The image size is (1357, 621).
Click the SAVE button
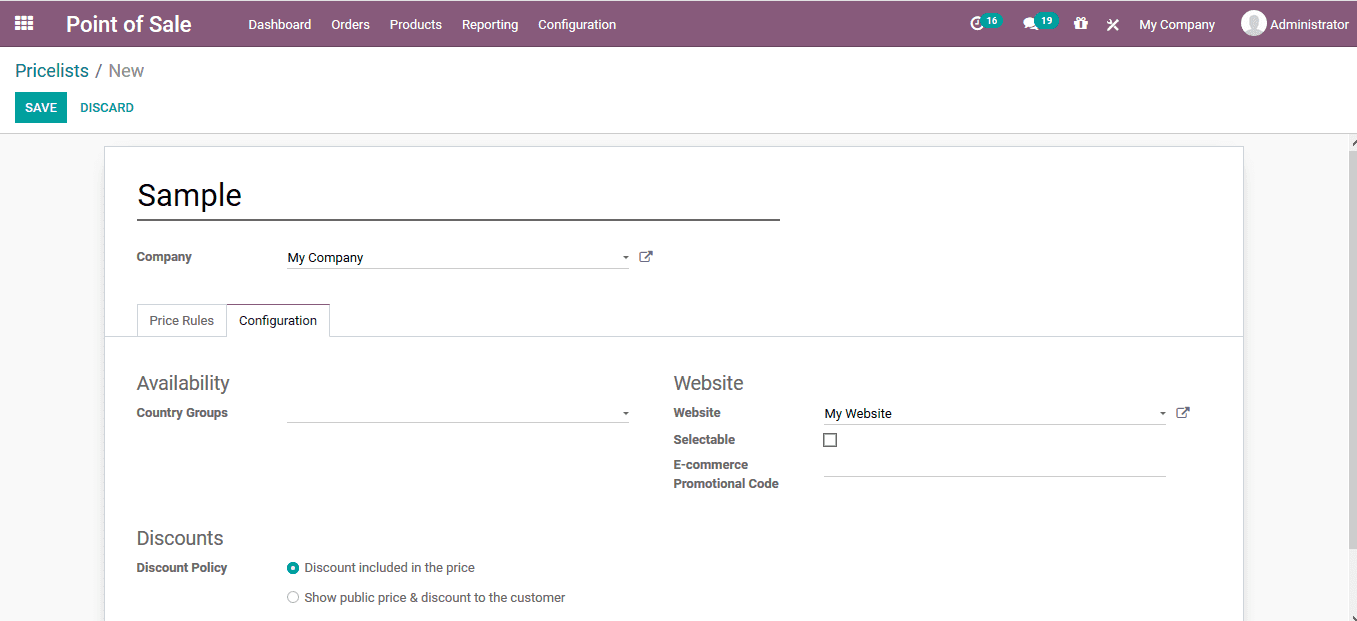point(40,107)
